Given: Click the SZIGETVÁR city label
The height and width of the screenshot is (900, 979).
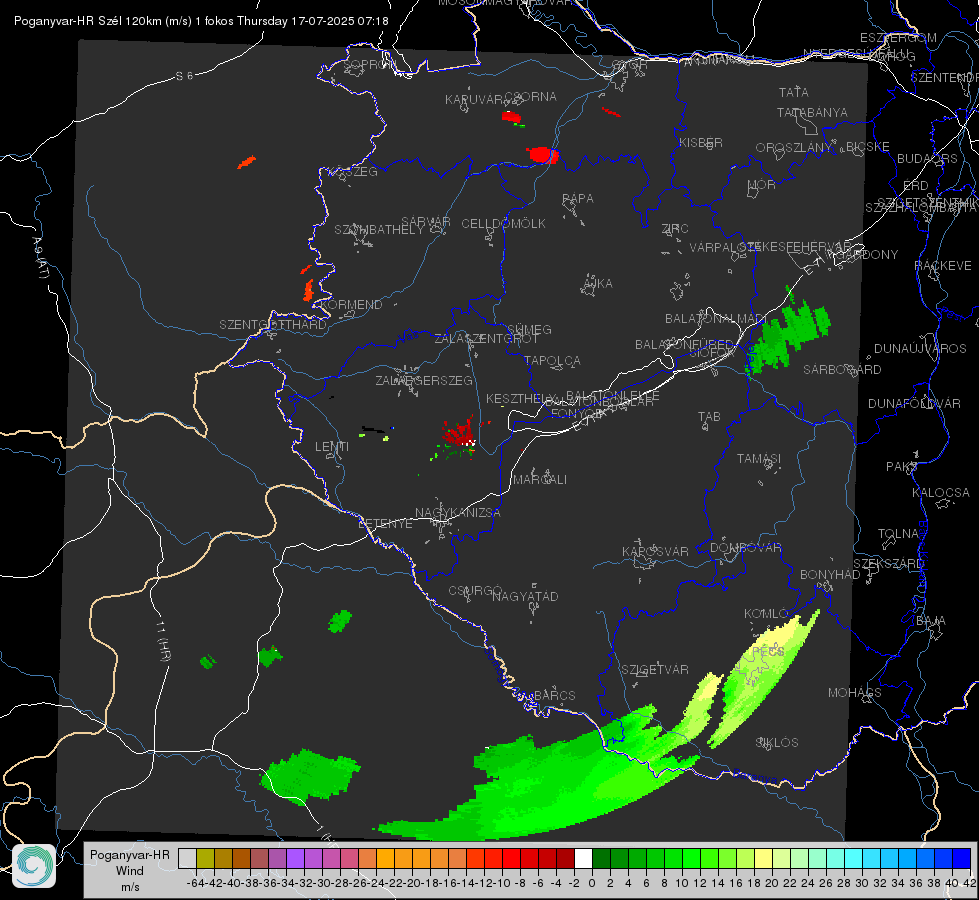Looking at the screenshot, I should pos(655,670).
